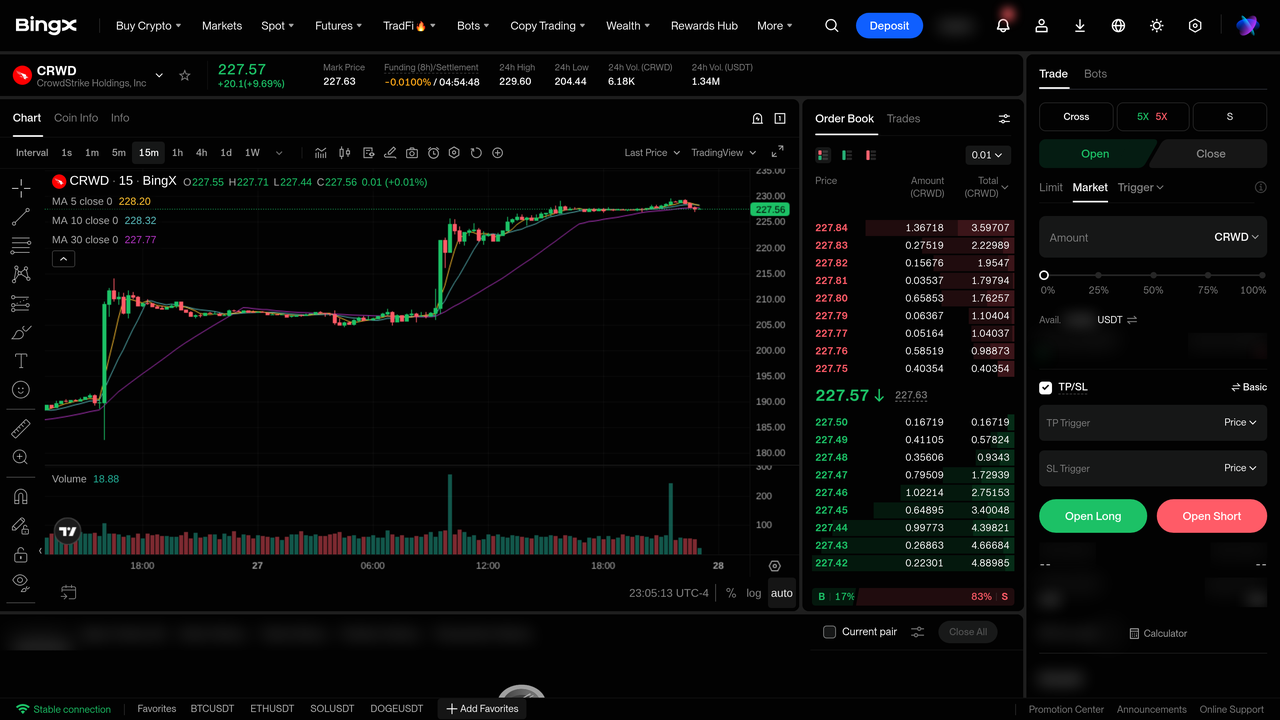Click the Cross margin mode button
This screenshot has width=1280, height=720.
1076,117
